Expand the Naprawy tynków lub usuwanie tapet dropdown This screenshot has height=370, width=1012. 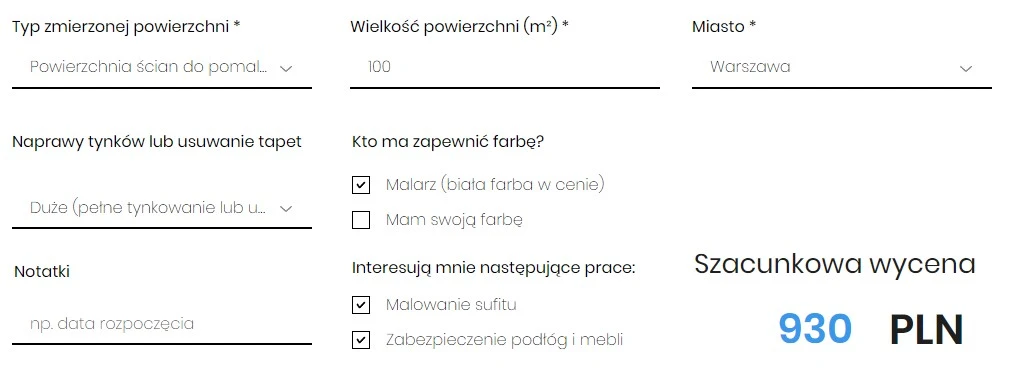click(161, 208)
